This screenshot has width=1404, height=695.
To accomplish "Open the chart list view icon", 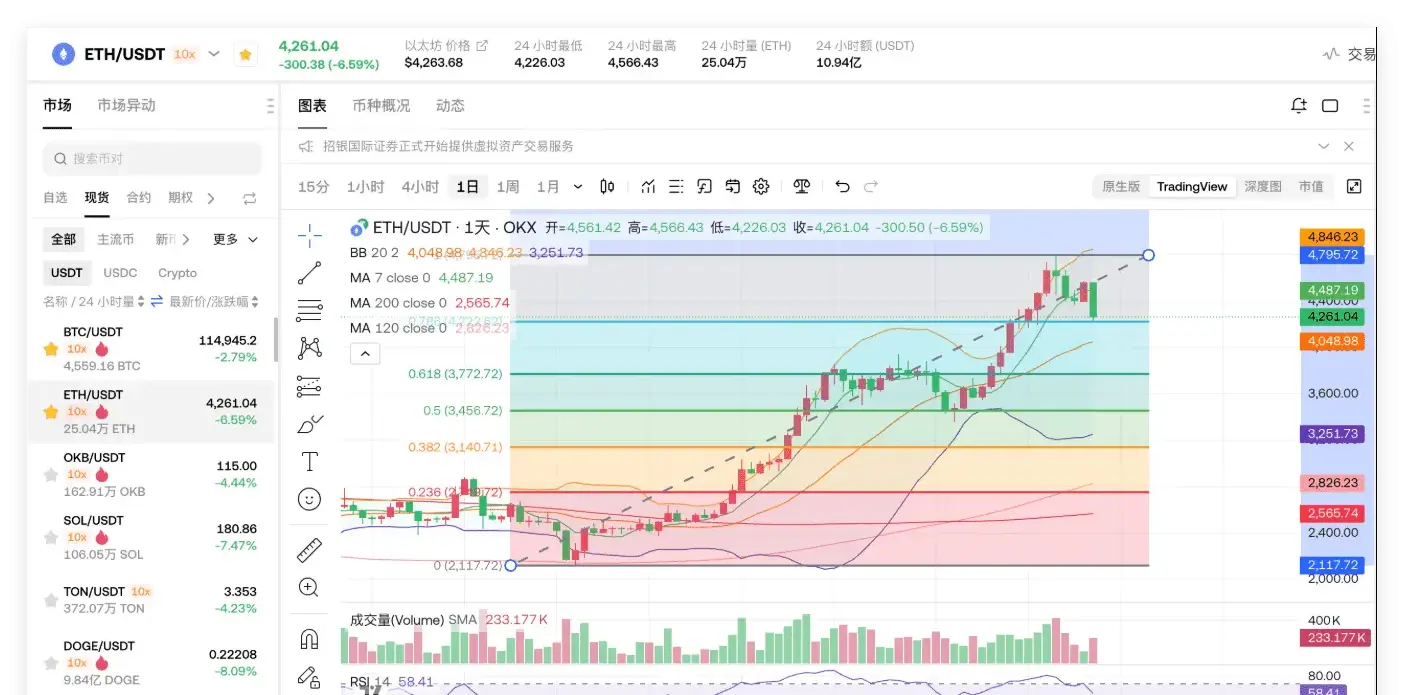I will [676, 186].
